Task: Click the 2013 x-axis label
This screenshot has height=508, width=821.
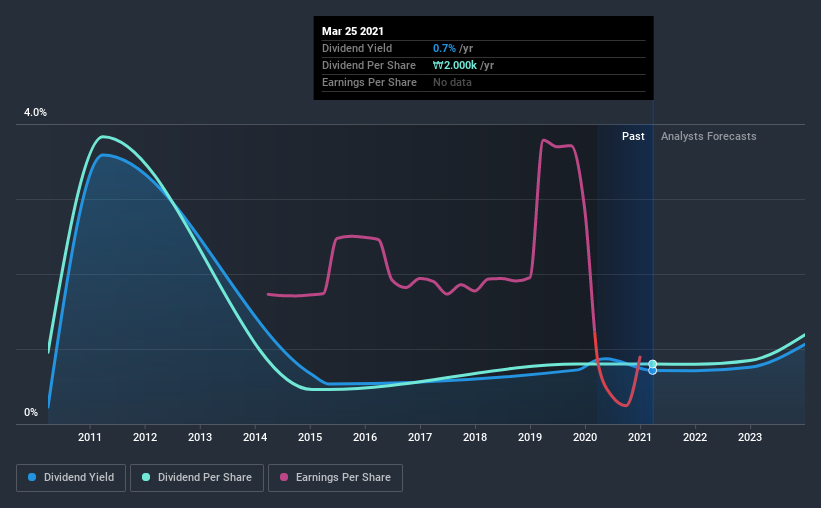Action: (200, 437)
